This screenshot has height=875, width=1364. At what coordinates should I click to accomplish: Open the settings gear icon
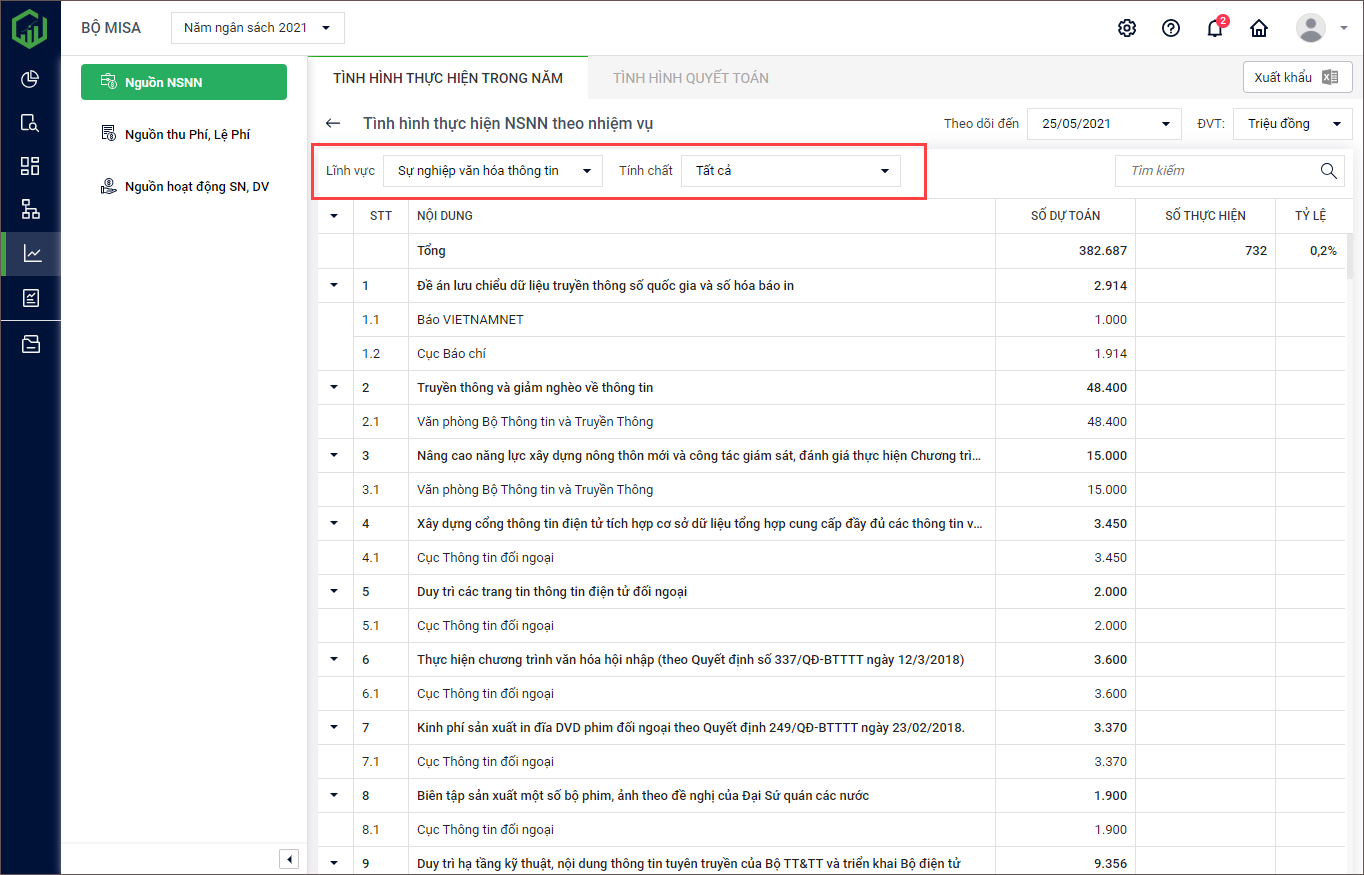(1127, 28)
